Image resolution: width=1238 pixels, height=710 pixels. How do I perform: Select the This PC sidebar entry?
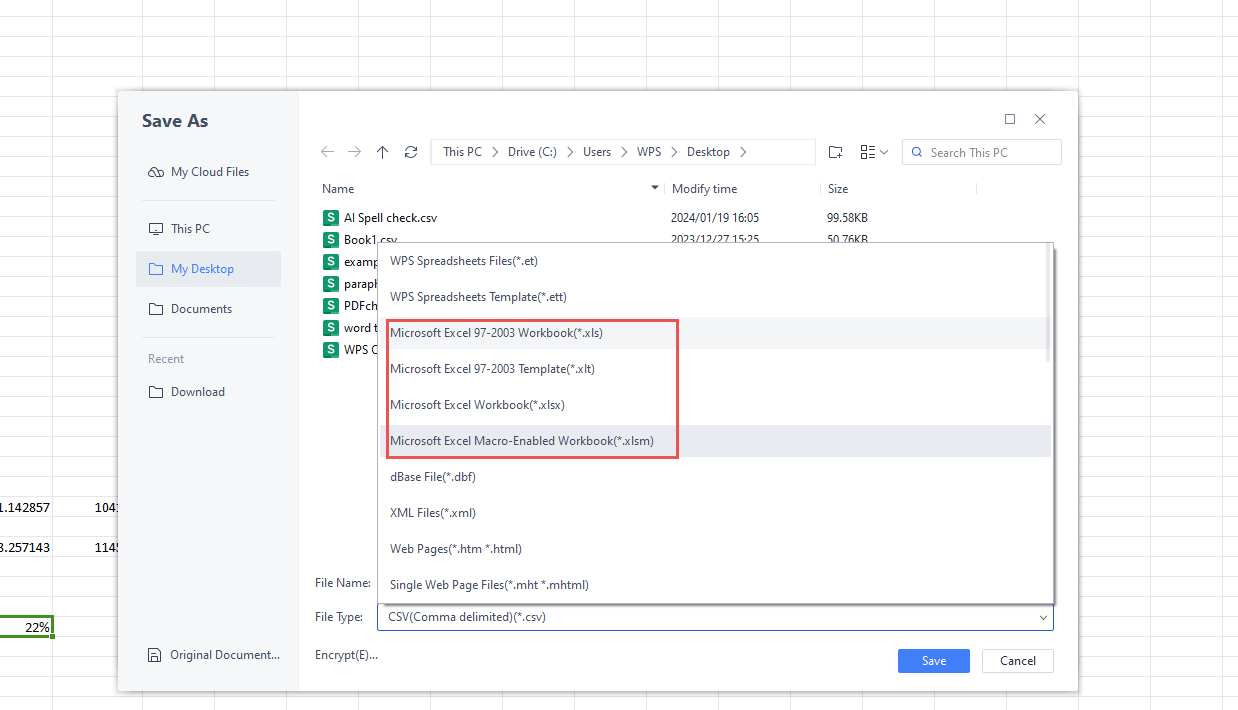[190, 228]
